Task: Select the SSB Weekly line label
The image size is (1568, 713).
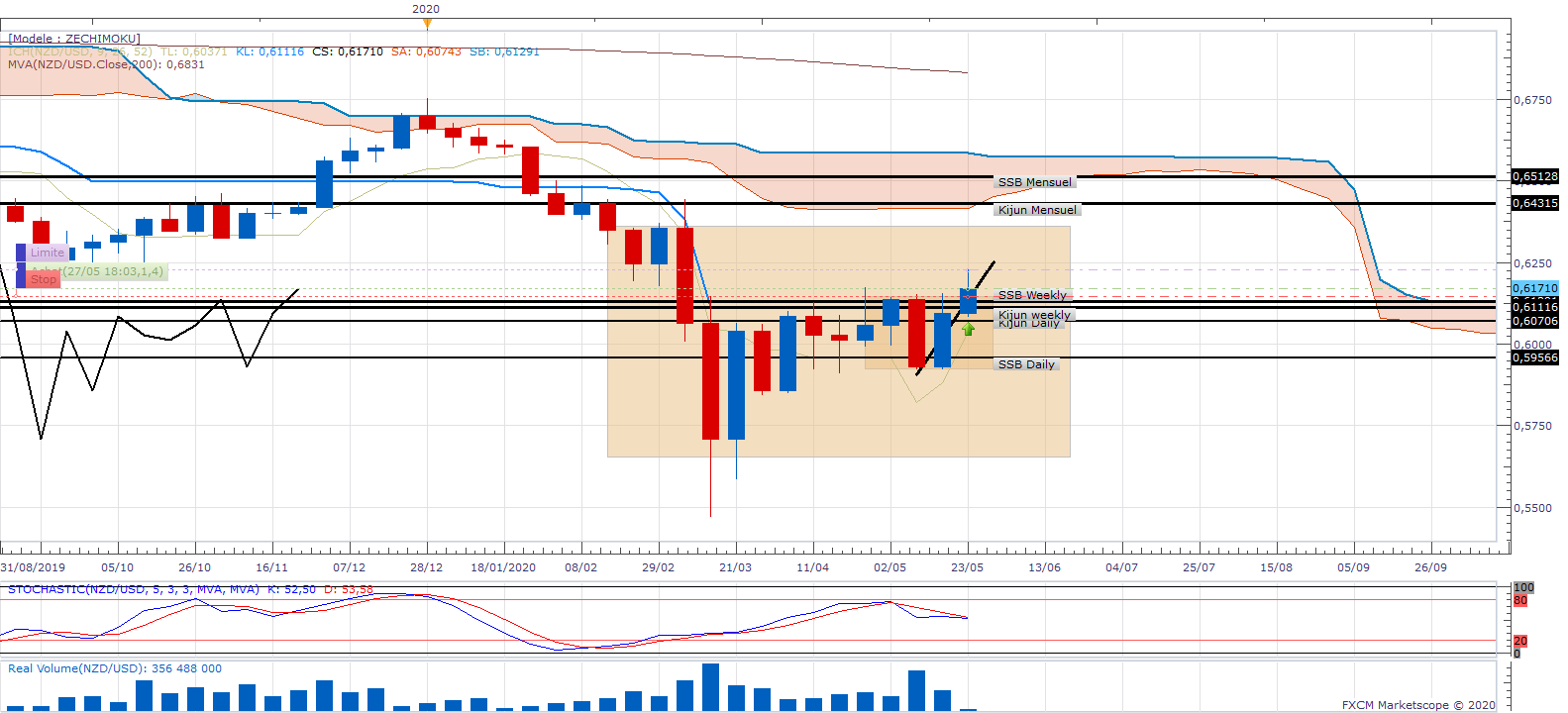Action: pos(1032,295)
